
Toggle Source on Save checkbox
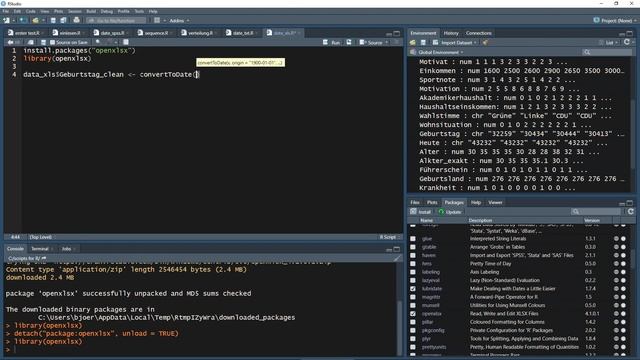point(52,42)
